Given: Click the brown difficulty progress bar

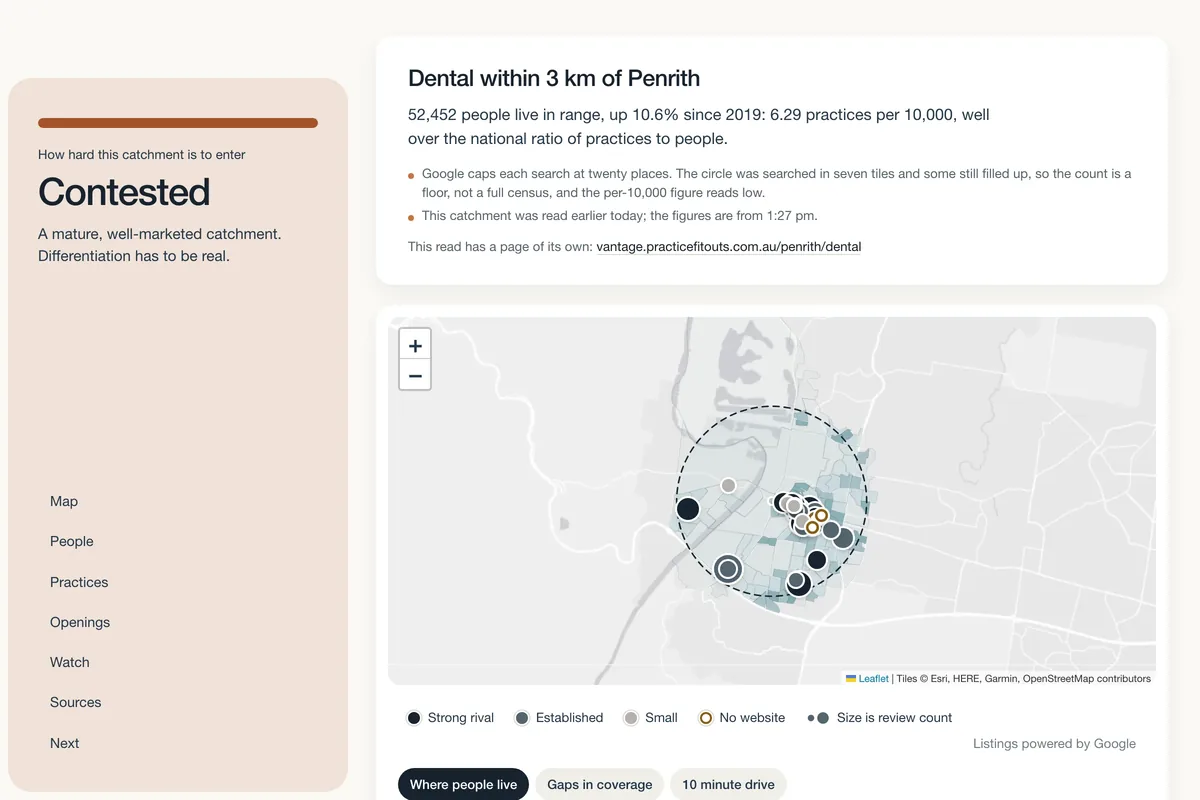Looking at the screenshot, I should coord(178,123).
